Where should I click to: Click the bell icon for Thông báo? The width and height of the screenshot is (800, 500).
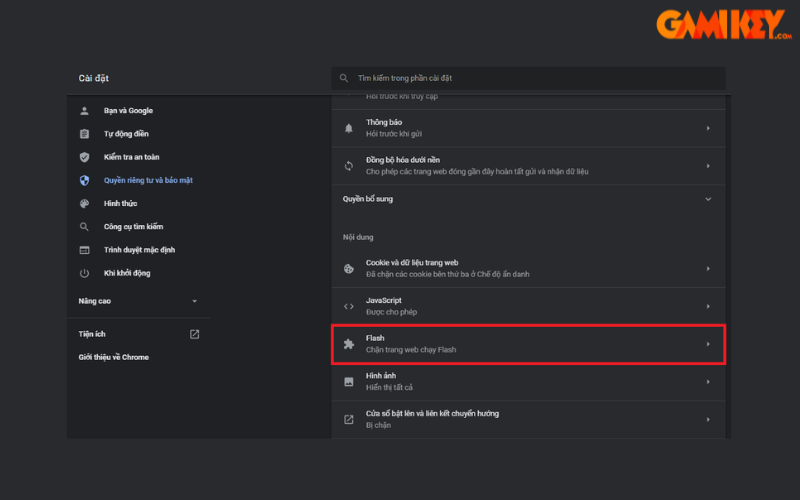pyautogui.click(x=348, y=128)
